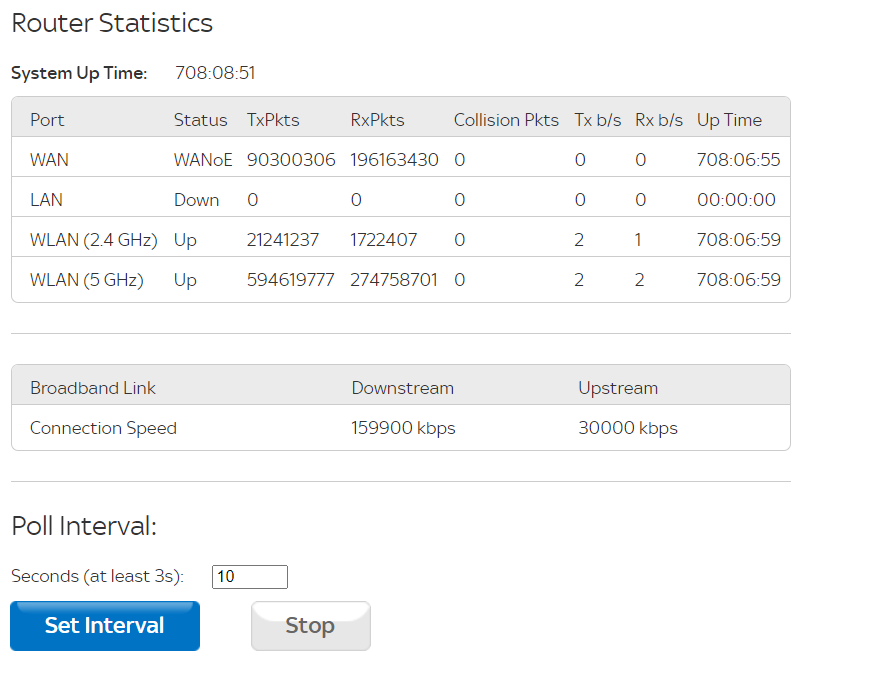This screenshot has height=675, width=880.
Task: Click the Poll Interval heading
Action: [x=84, y=526]
